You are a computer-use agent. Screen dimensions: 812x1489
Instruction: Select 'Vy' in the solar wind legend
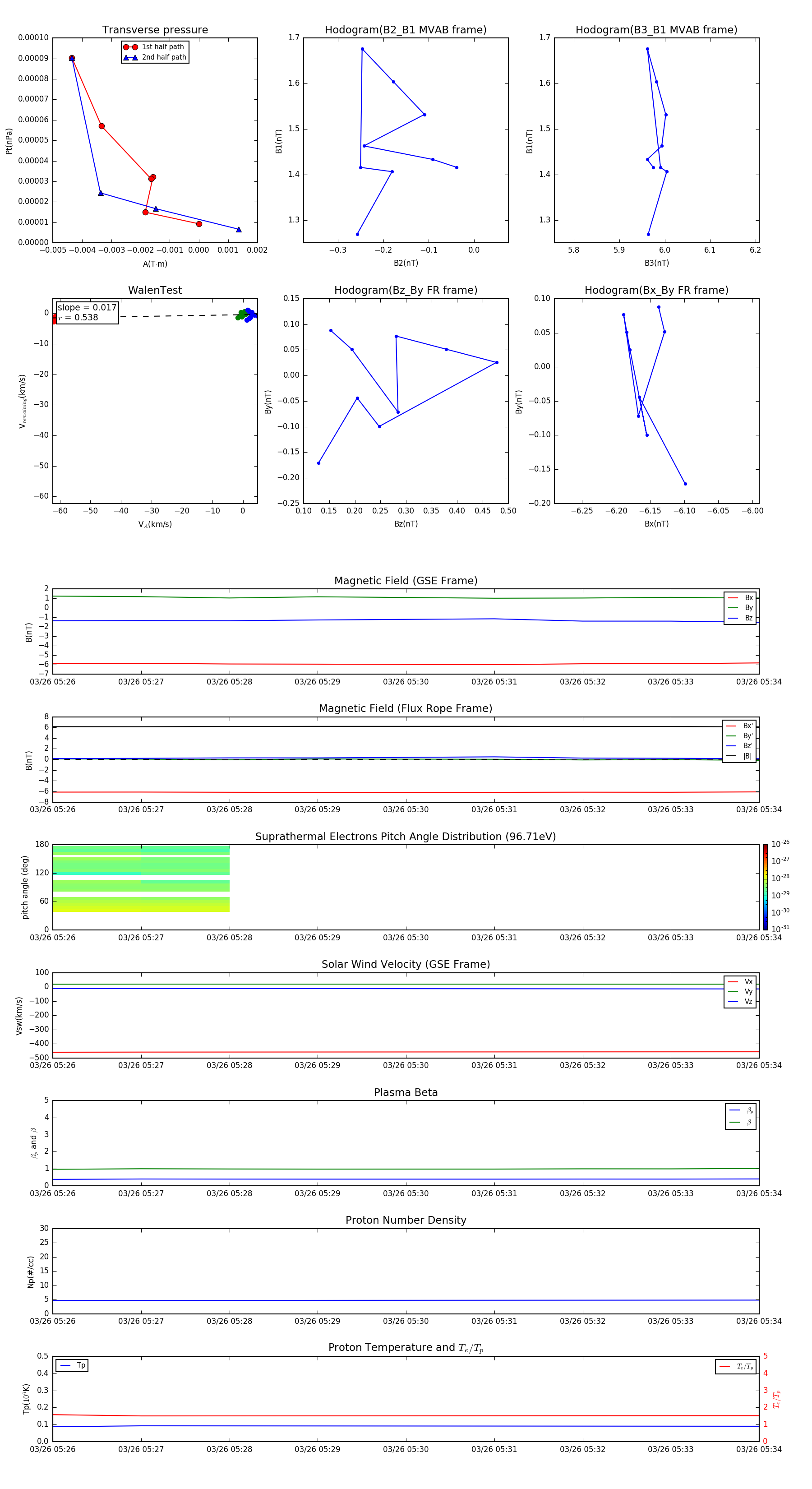tap(740, 991)
